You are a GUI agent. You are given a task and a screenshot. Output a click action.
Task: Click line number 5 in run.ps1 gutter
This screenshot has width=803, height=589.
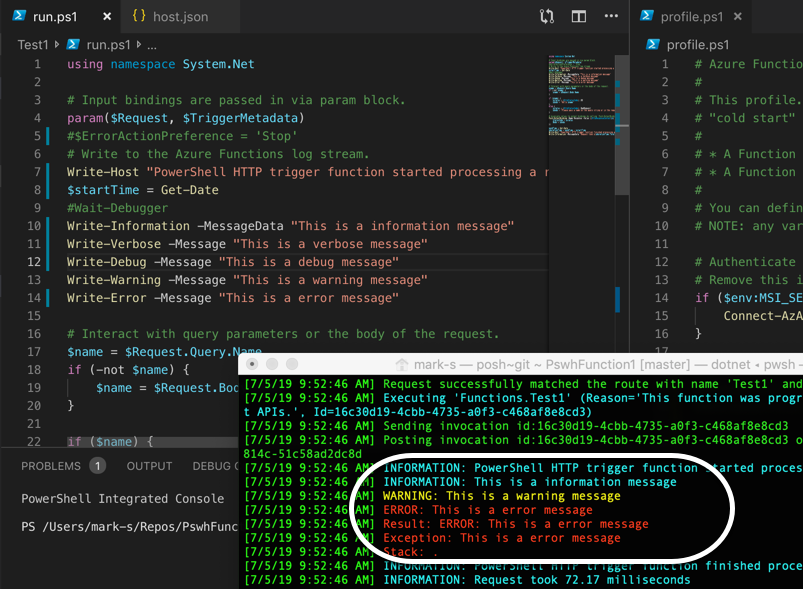pyautogui.click(x=37, y=136)
